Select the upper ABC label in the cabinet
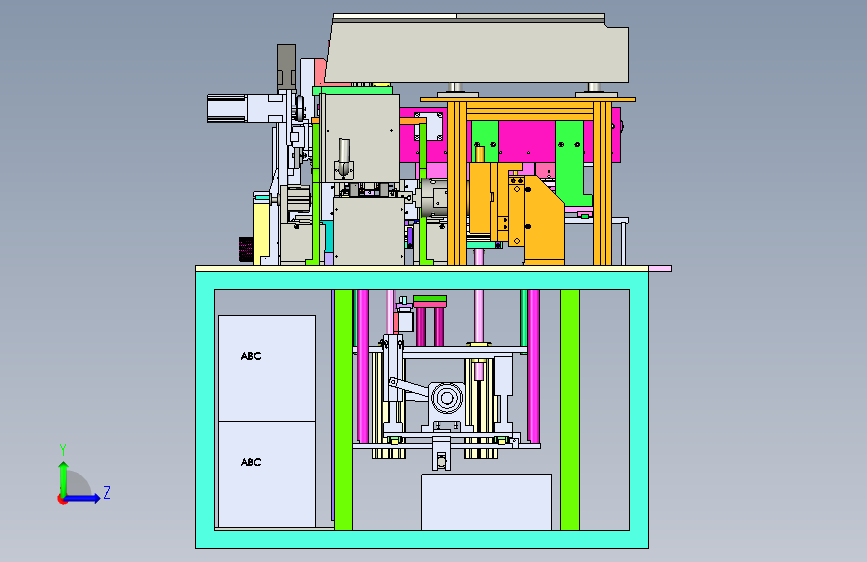Image resolution: width=867 pixels, height=562 pixels. tap(251, 356)
